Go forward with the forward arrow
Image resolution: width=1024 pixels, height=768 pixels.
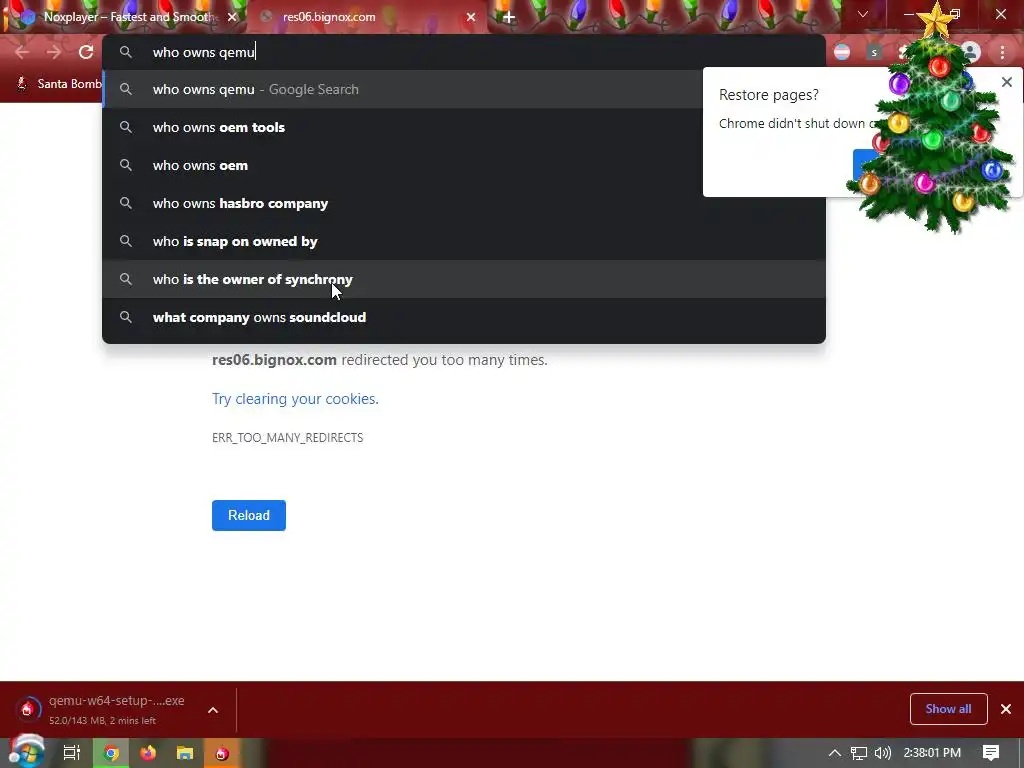(54, 52)
